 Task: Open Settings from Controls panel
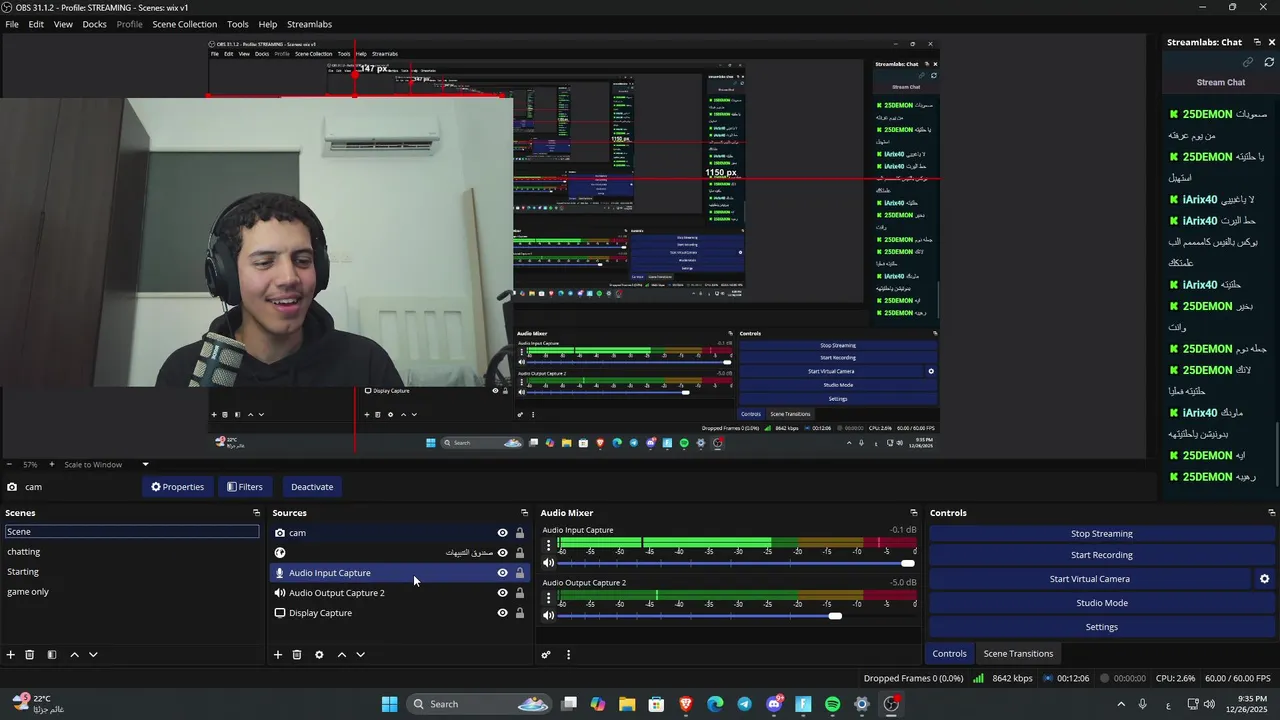coord(1102,627)
